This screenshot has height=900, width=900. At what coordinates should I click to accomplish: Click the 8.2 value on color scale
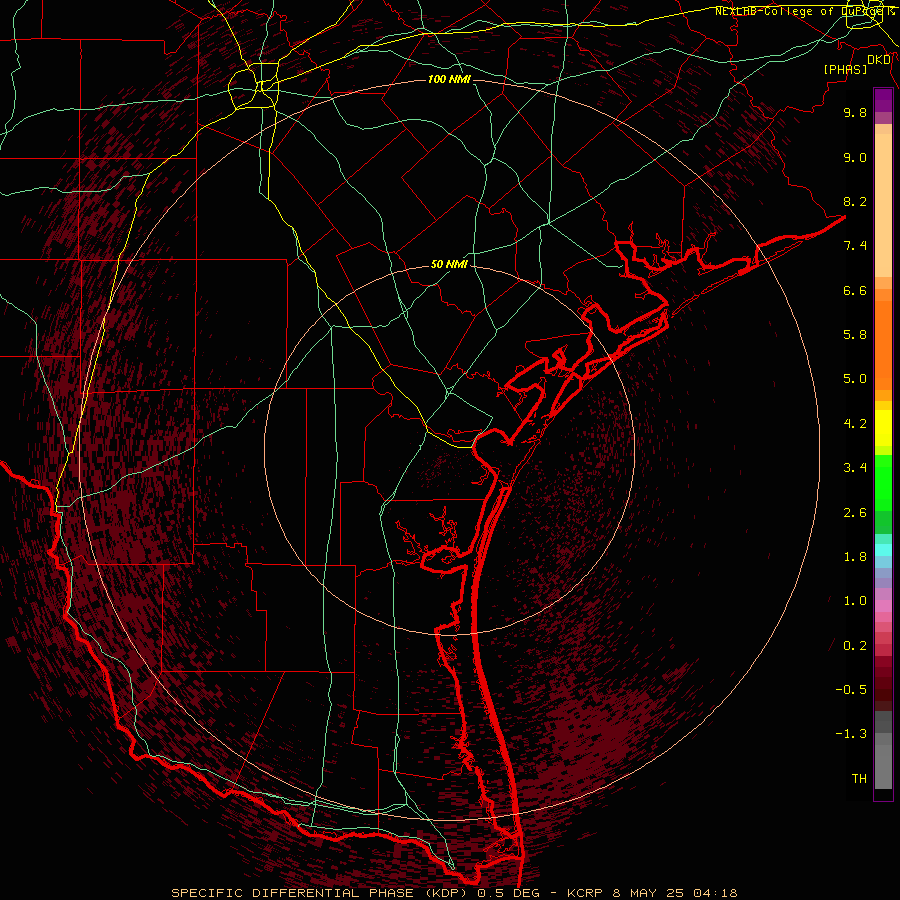pyautogui.click(x=855, y=201)
